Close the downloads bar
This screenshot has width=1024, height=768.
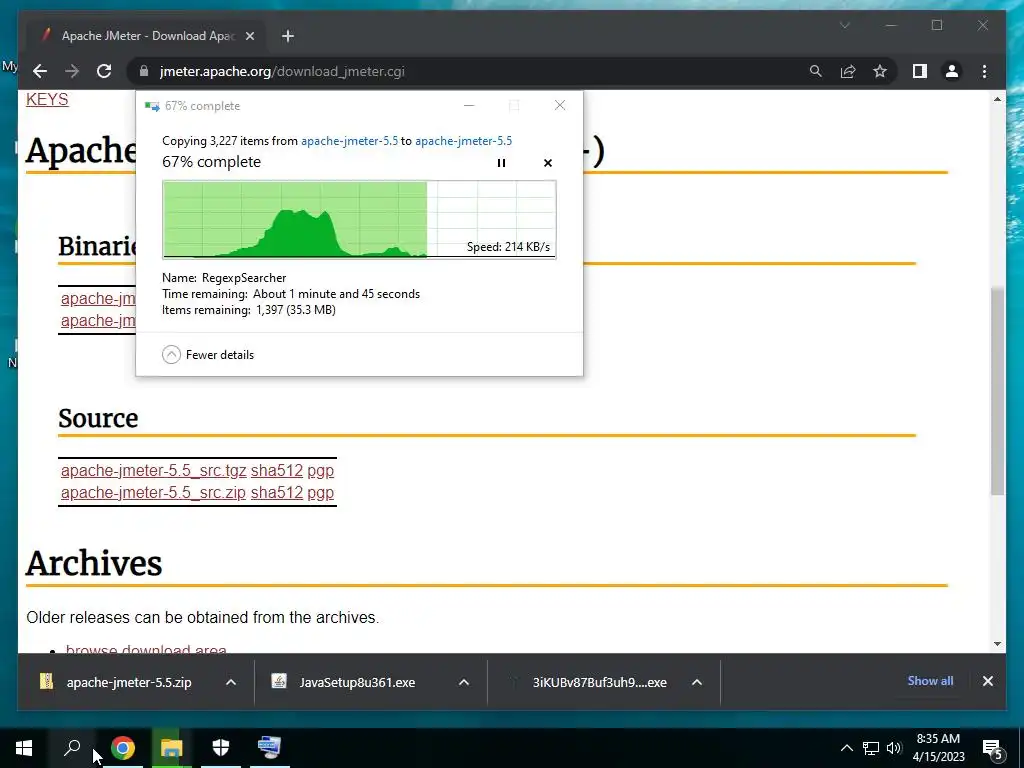tap(987, 680)
